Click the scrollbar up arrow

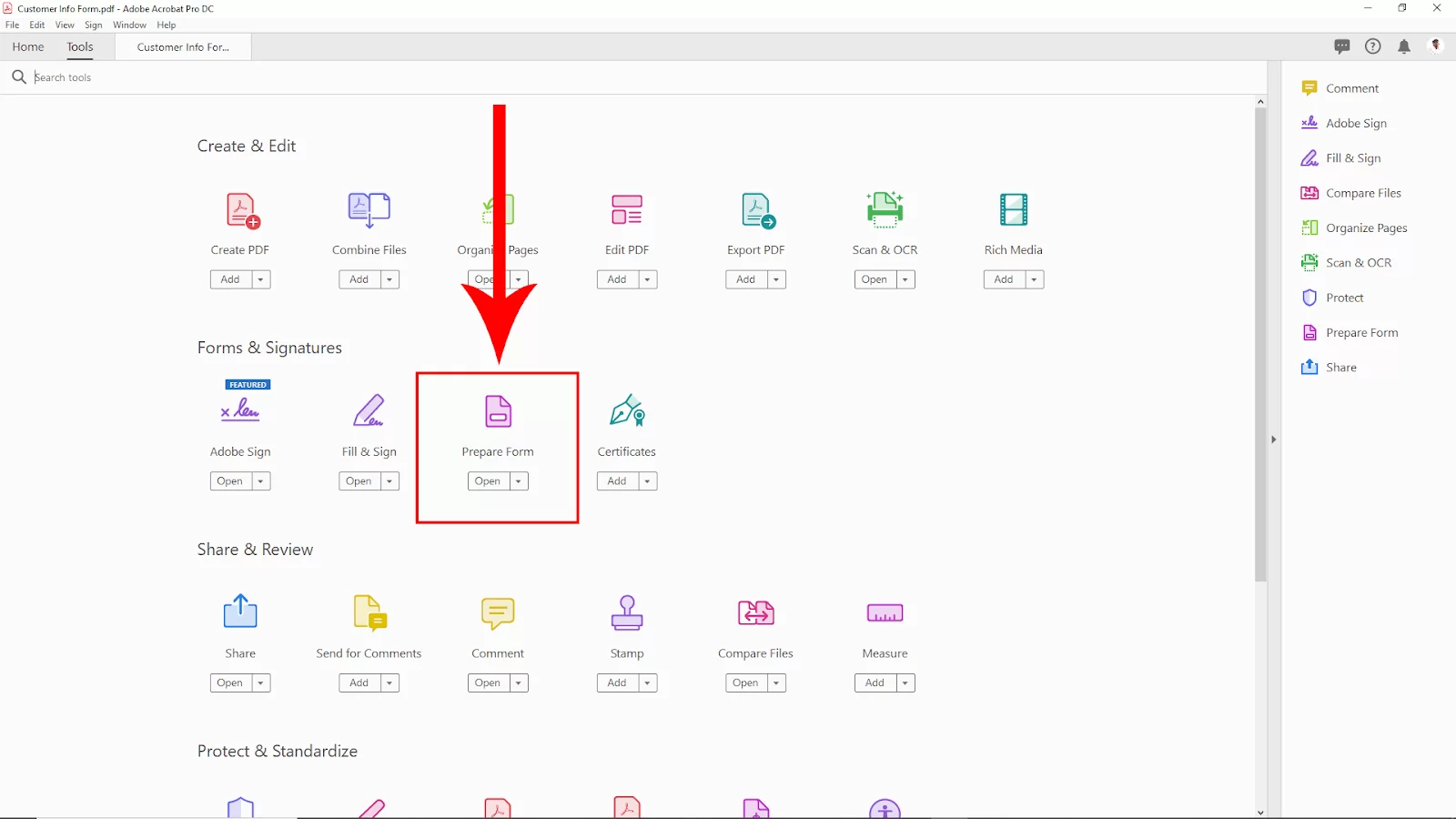coord(1260,102)
